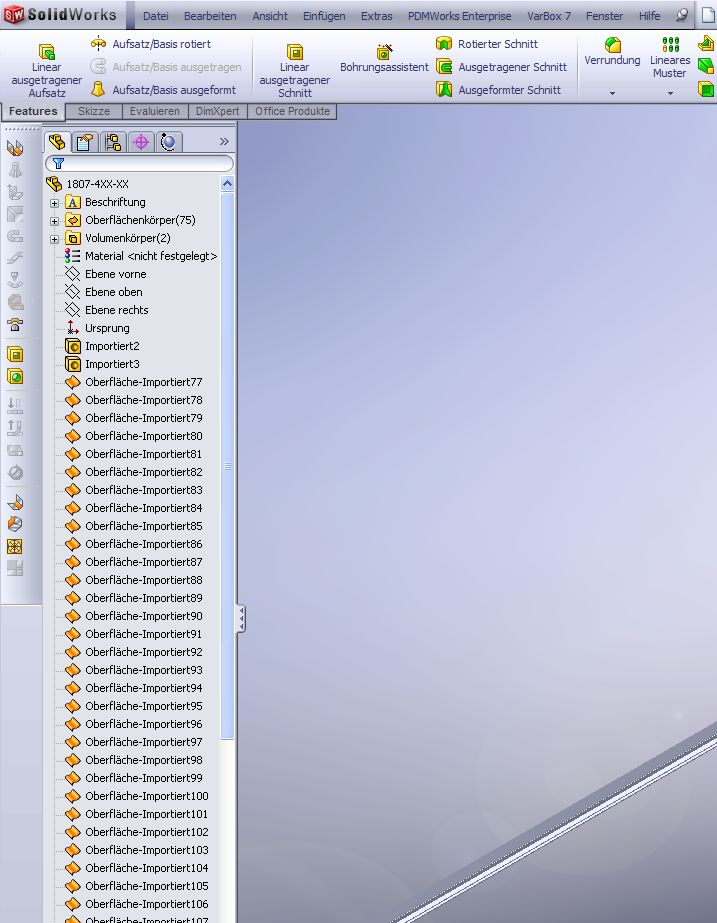Click Linear ausgetragener Schnitt tool
717x923 pixels.
tap(294, 69)
